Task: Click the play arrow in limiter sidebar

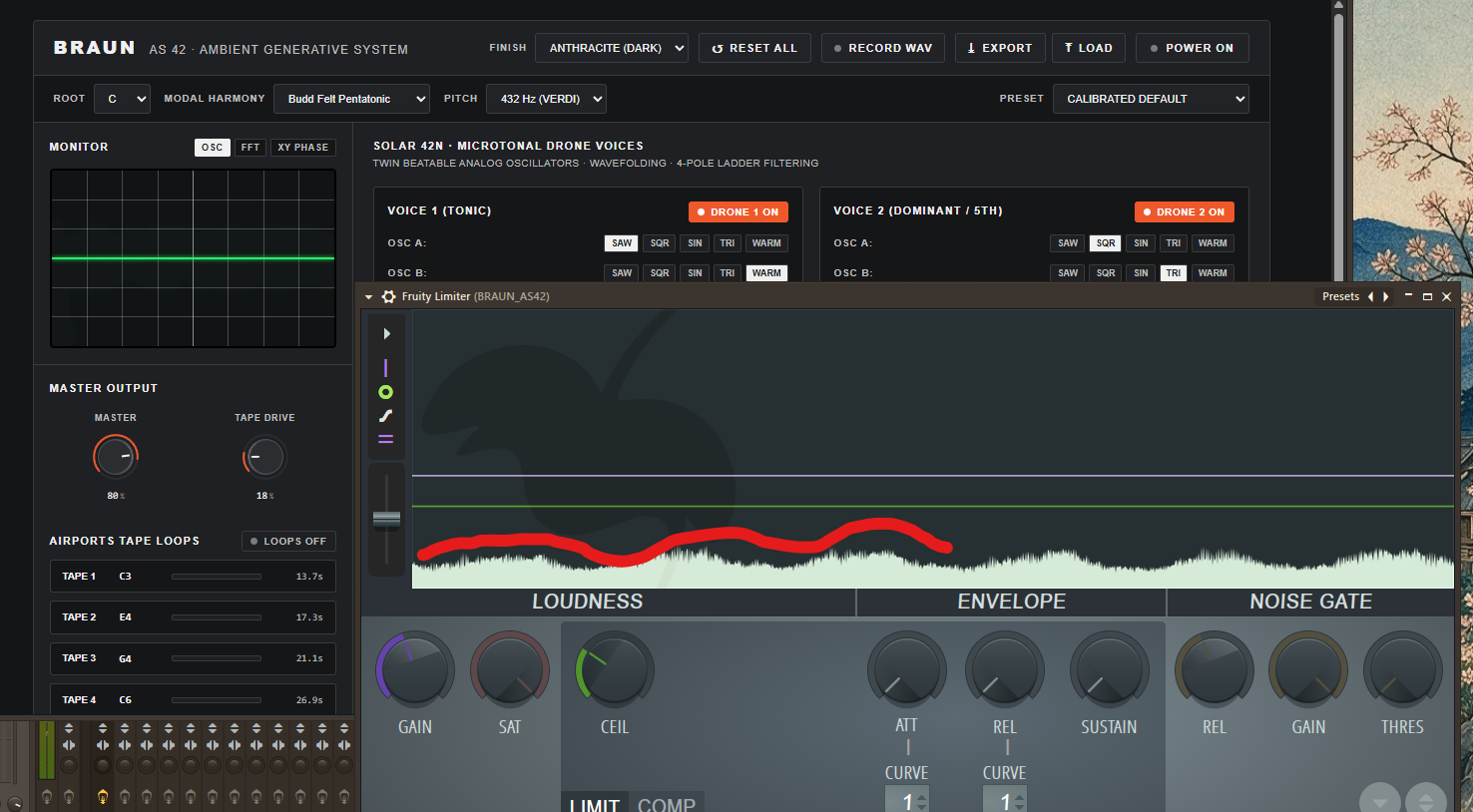Action: (x=387, y=334)
